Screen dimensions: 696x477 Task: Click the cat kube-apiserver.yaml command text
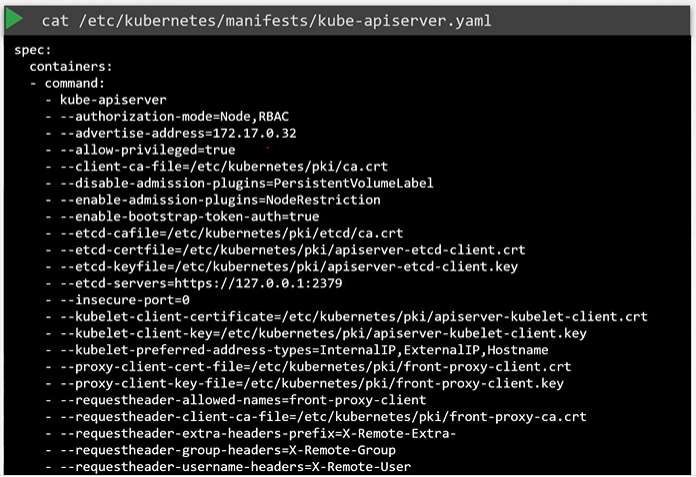click(266, 20)
